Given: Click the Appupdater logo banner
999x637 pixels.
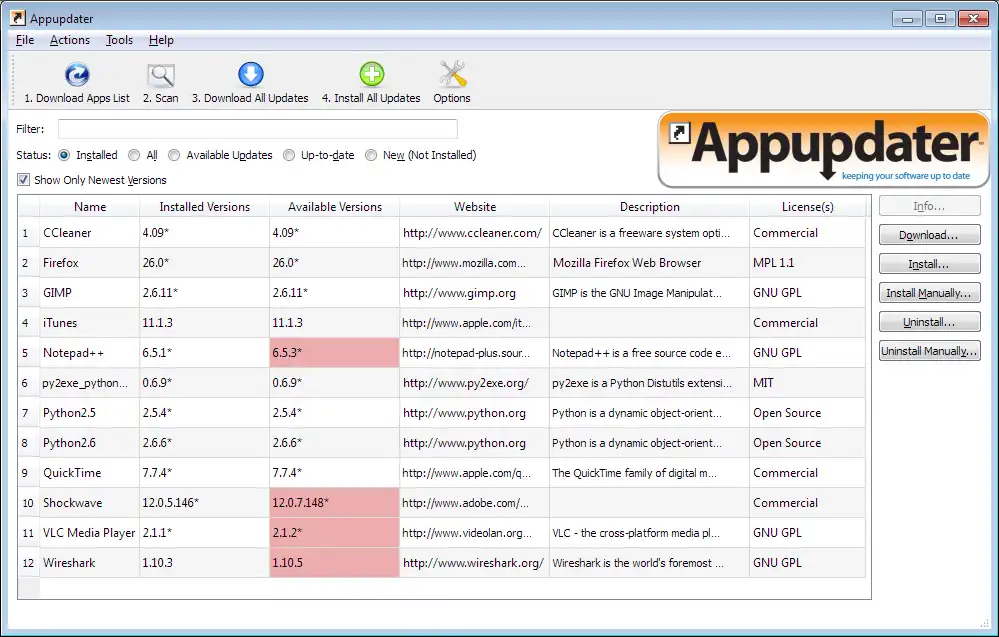Looking at the screenshot, I should (823, 150).
